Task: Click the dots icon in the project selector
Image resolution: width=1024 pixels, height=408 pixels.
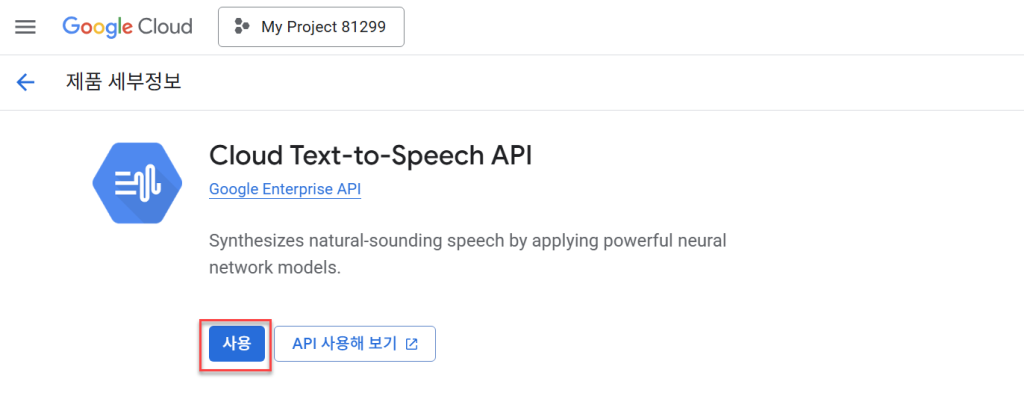Action: point(242,27)
